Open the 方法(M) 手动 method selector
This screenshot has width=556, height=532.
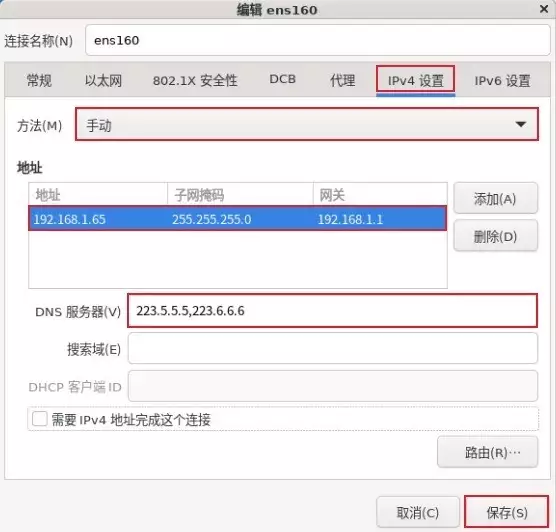point(307,124)
